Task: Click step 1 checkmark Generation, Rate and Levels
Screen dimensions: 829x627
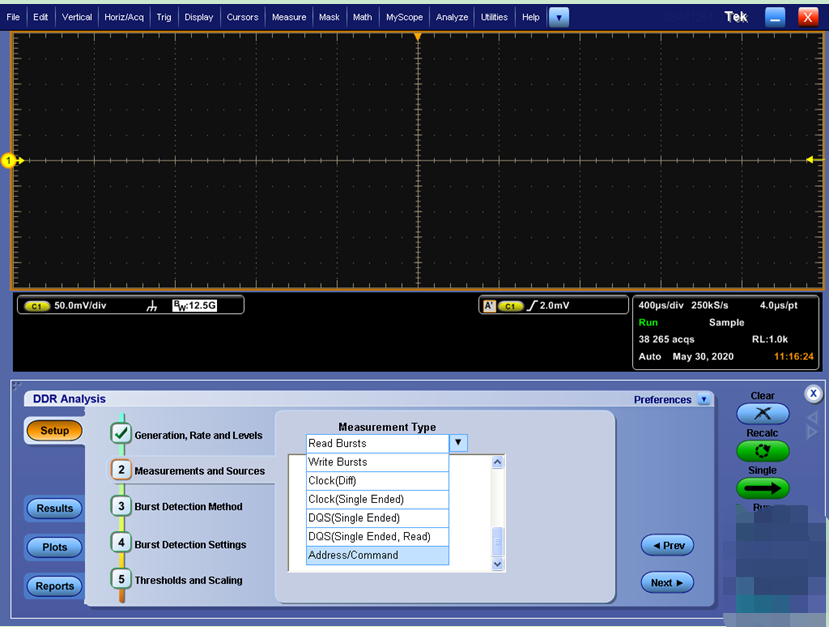Action: 121,434
